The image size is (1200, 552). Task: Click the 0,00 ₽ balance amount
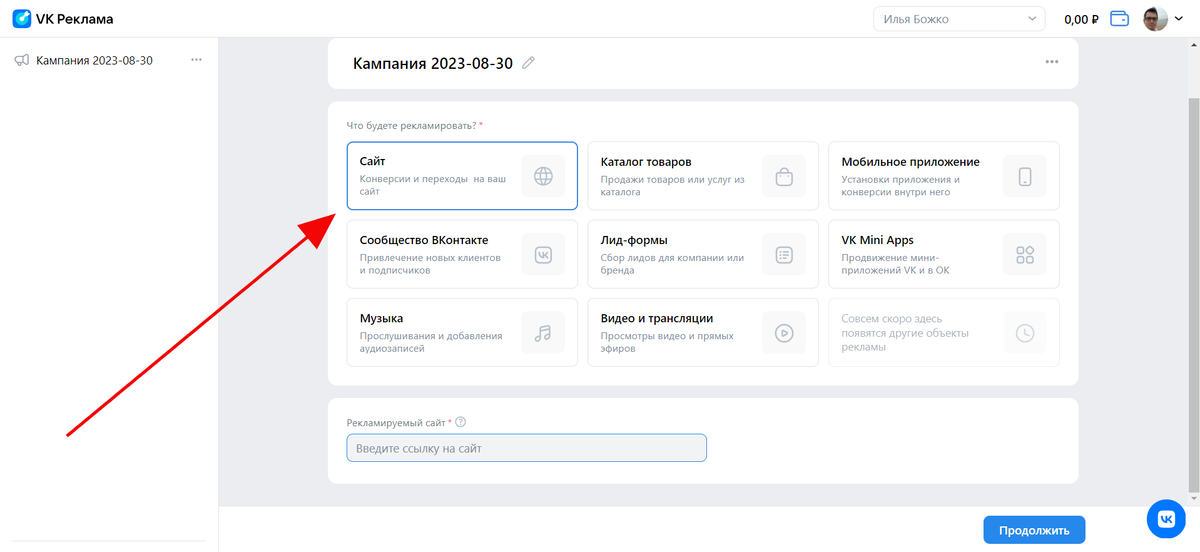click(1082, 19)
